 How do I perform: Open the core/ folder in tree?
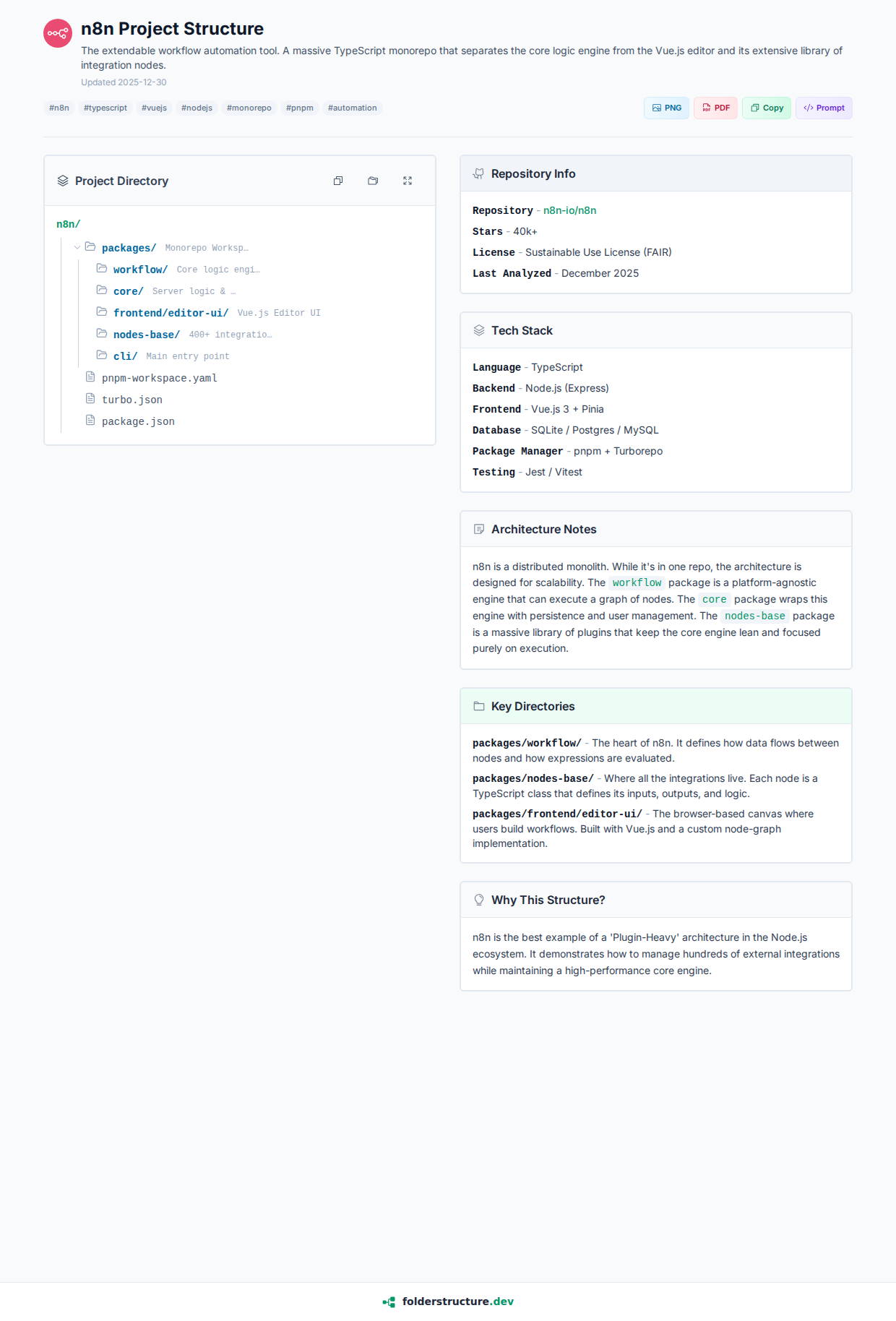pos(128,291)
